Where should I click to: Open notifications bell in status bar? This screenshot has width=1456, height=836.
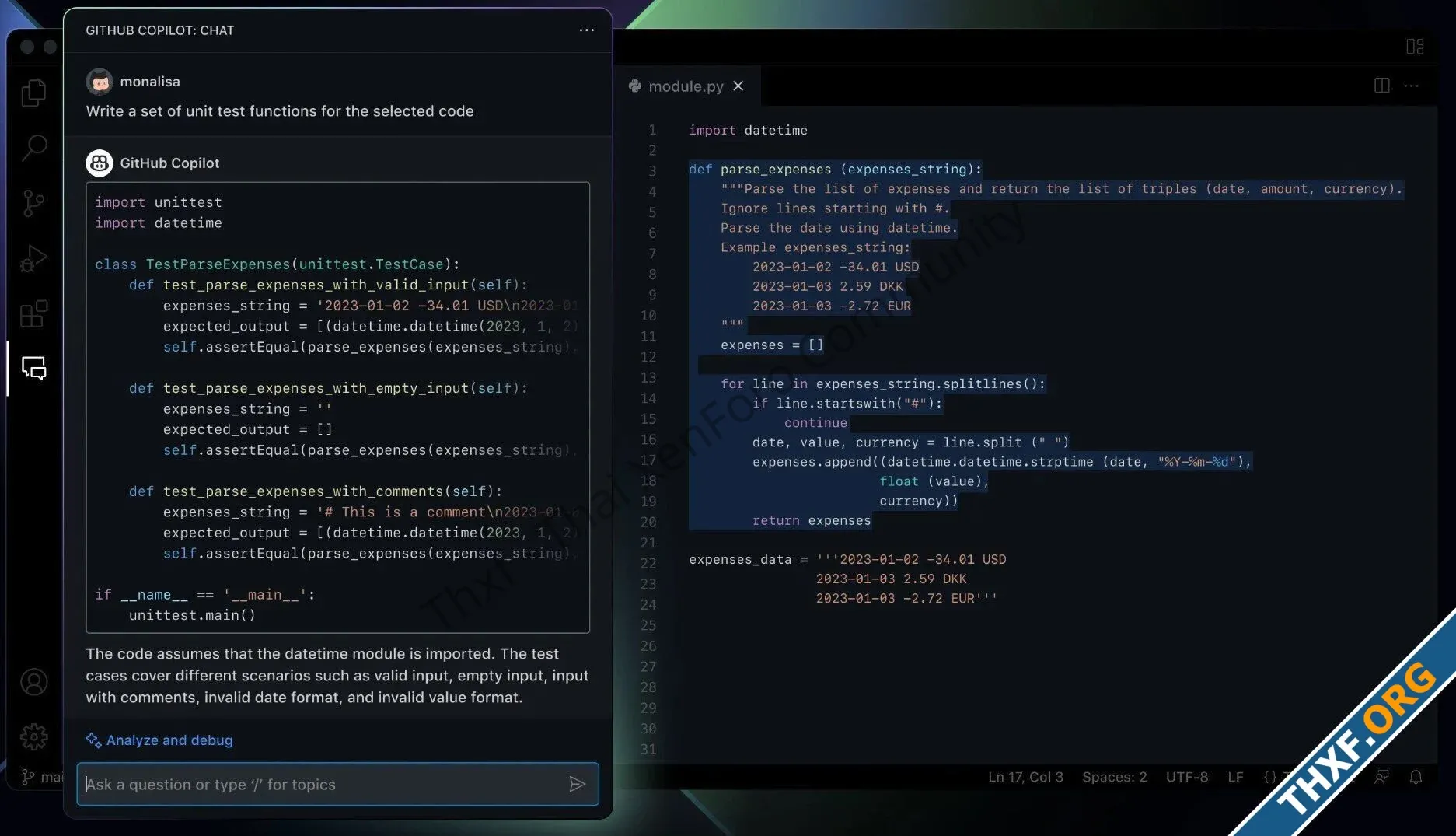pyautogui.click(x=1416, y=777)
